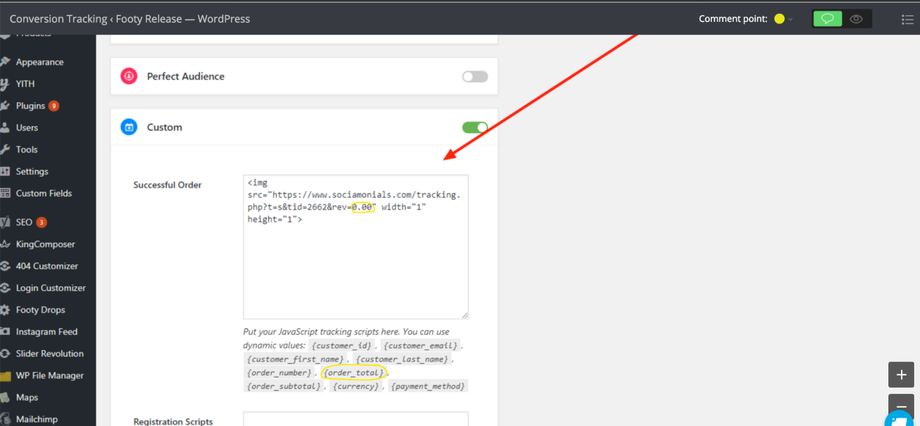The width and height of the screenshot is (920, 426).
Task: Click the Perfect Audience section title
Action: tap(185, 76)
